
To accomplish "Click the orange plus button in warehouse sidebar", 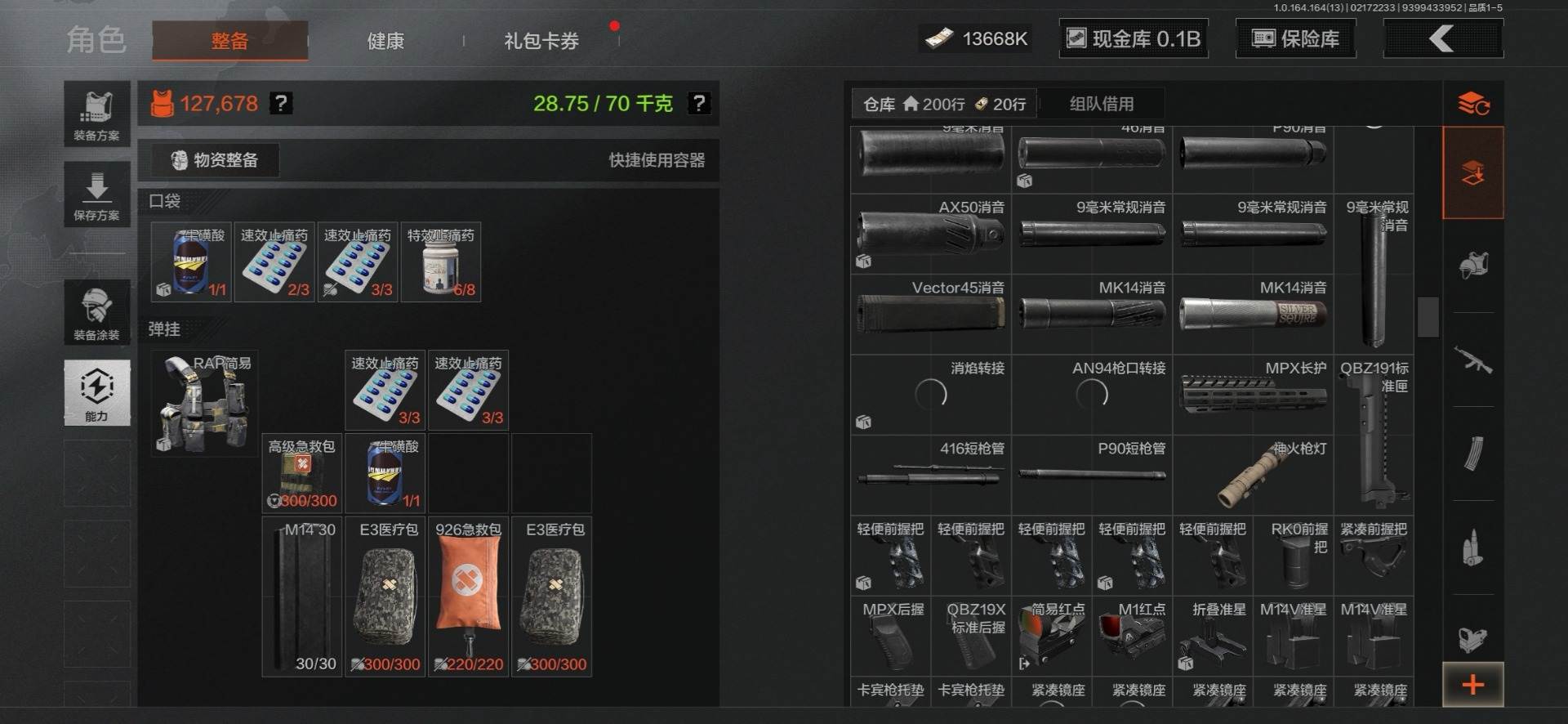I will pos(1473,685).
